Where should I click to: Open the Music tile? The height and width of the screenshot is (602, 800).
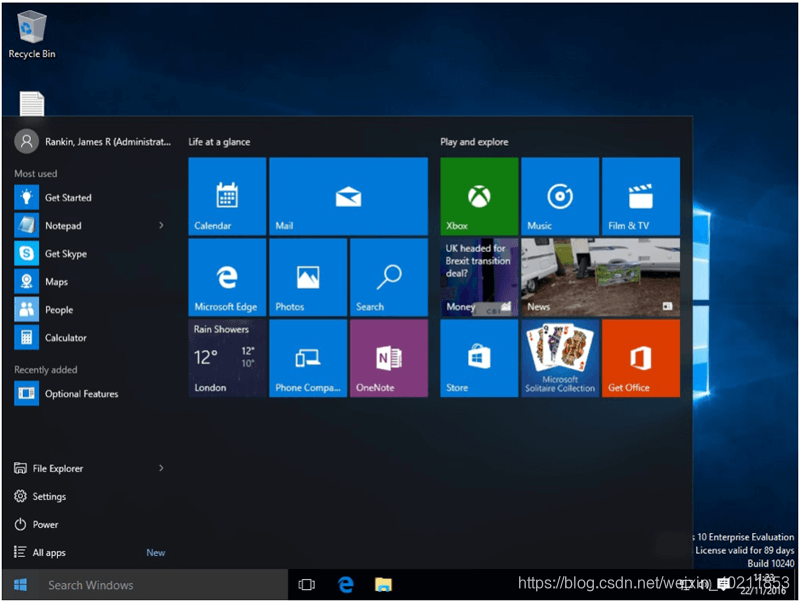(x=560, y=196)
